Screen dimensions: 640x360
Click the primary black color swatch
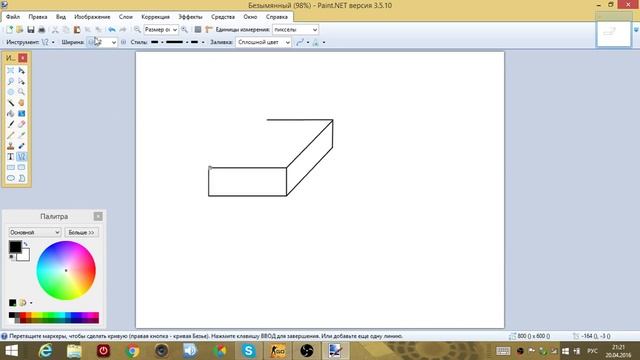click(14, 246)
